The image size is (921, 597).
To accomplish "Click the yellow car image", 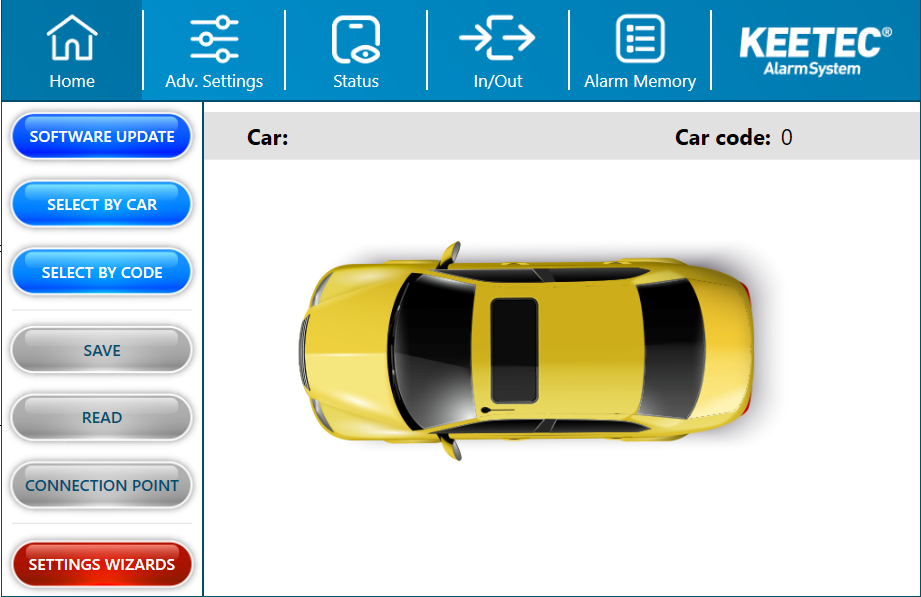I will (x=526, y=351).
